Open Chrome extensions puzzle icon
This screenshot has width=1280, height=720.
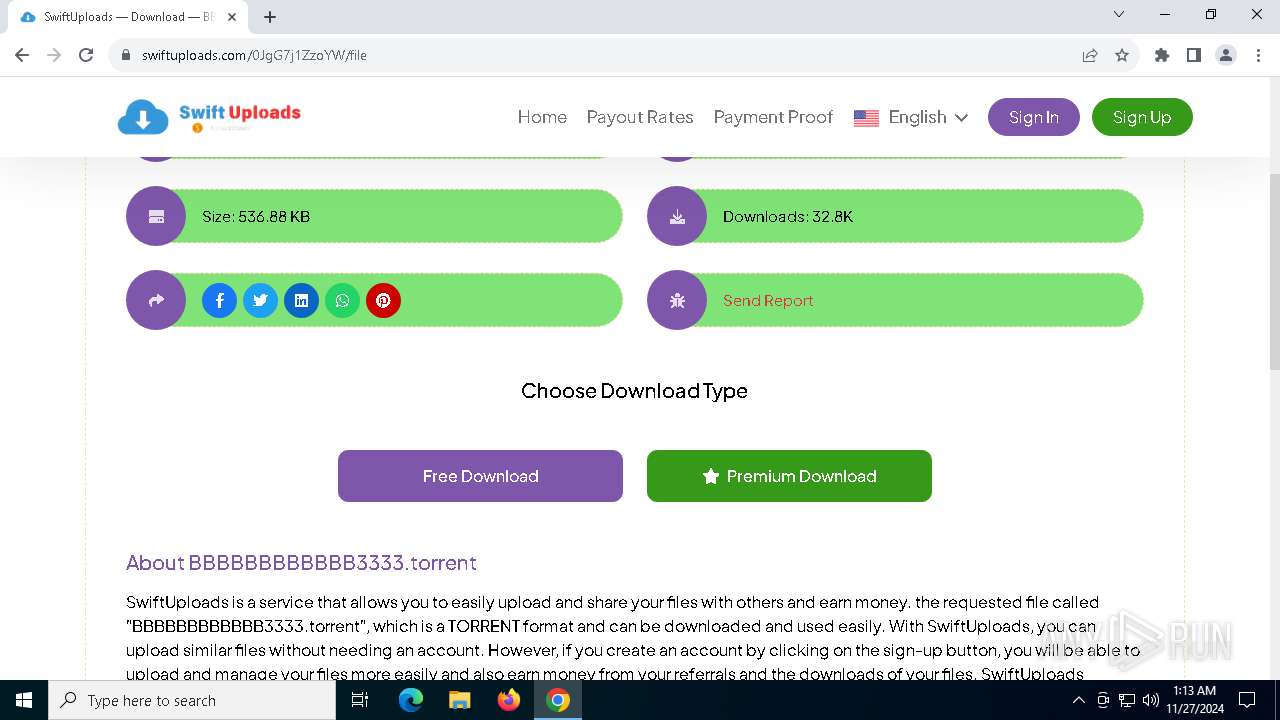[x=1162, y=55]
